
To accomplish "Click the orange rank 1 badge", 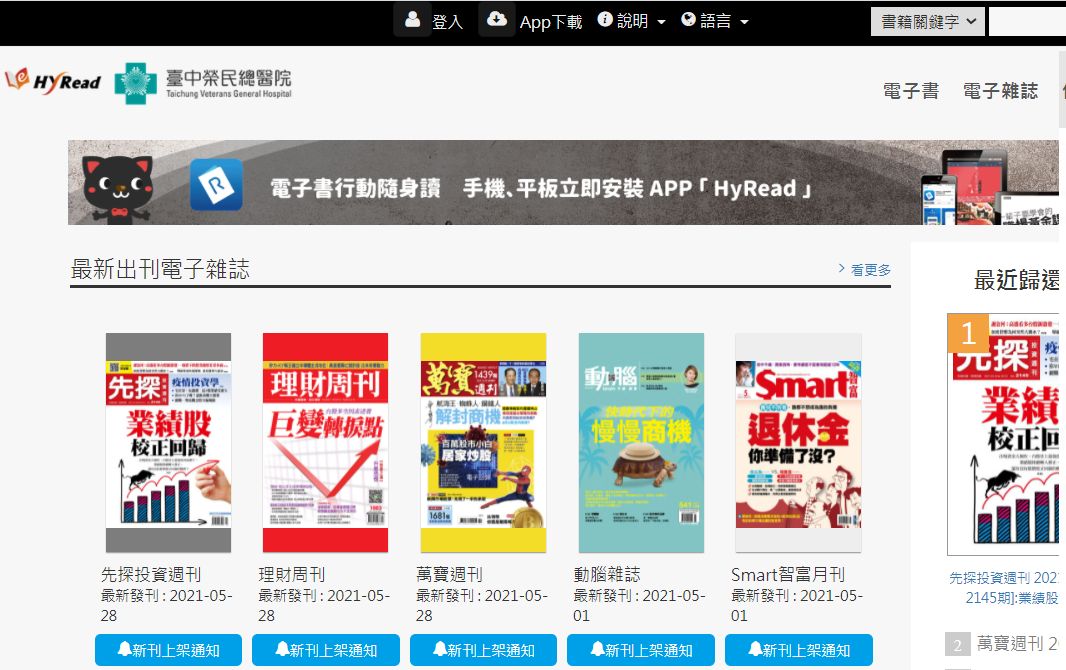I will [x=968, y=333].
